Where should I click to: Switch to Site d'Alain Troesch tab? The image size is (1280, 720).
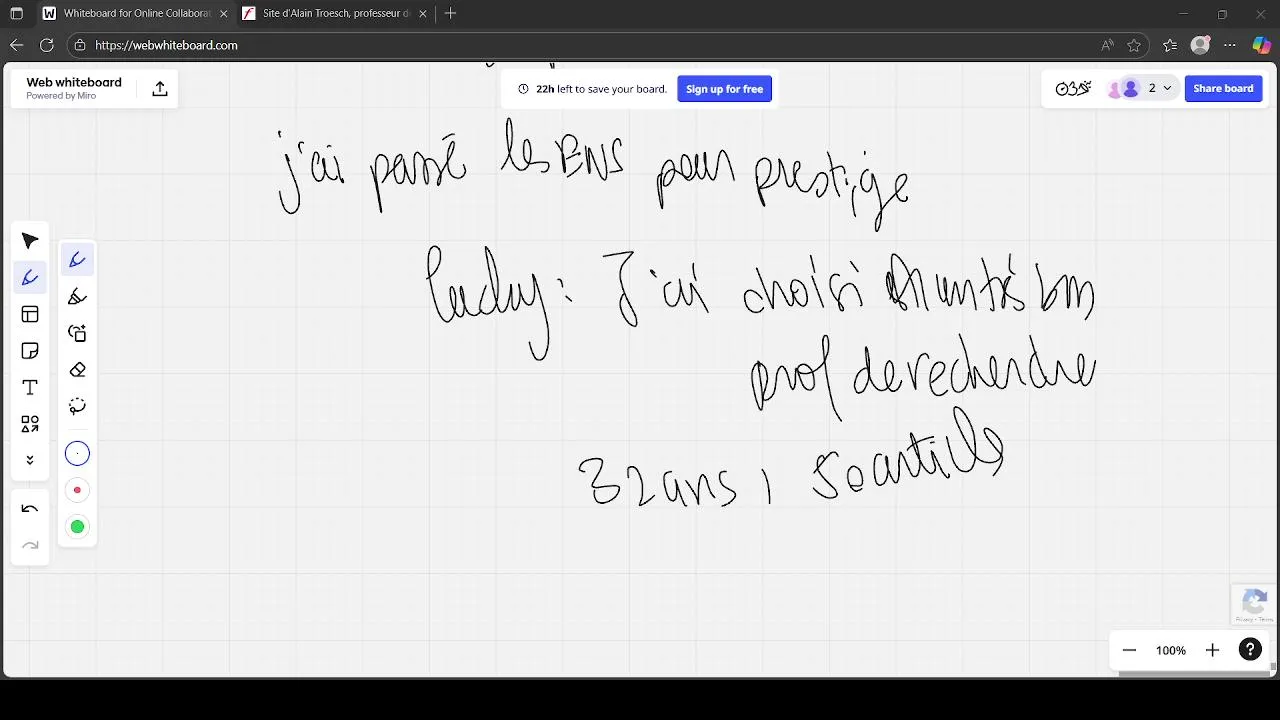(x=336, y=14)
